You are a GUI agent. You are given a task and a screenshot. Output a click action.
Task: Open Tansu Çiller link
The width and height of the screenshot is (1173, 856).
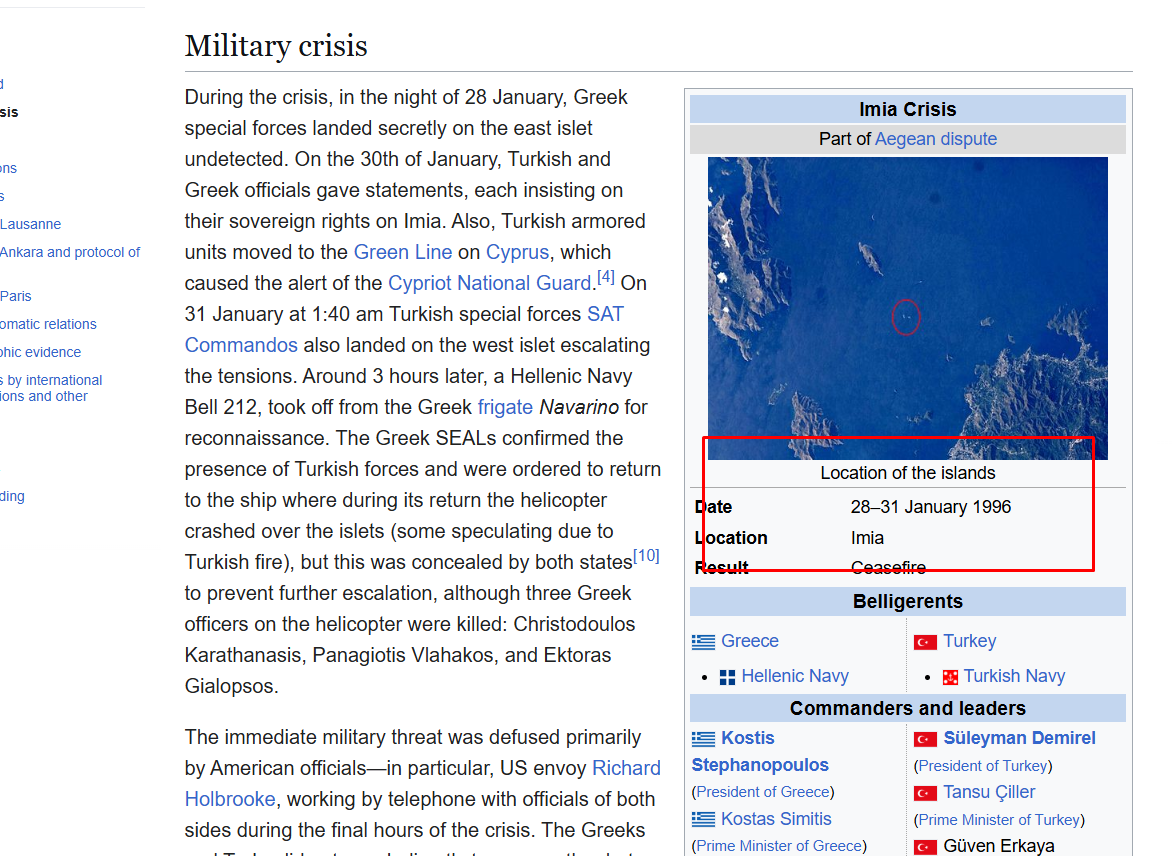[989, 792]
